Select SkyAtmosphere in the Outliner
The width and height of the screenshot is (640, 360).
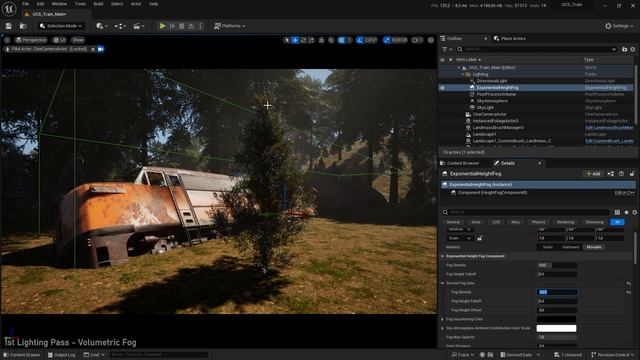coord(492,101)
